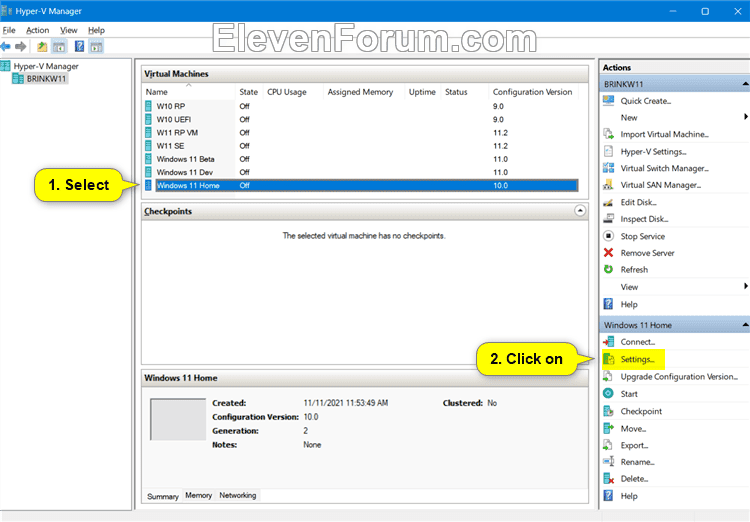Viewport: 750px width, 522px height.
Task: Click the Quick Create icon
Action: [608, 100]
